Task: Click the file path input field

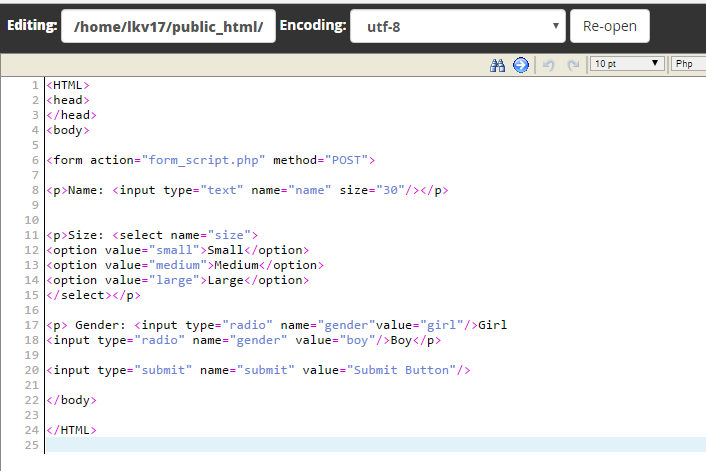Action: pos(168,27)
